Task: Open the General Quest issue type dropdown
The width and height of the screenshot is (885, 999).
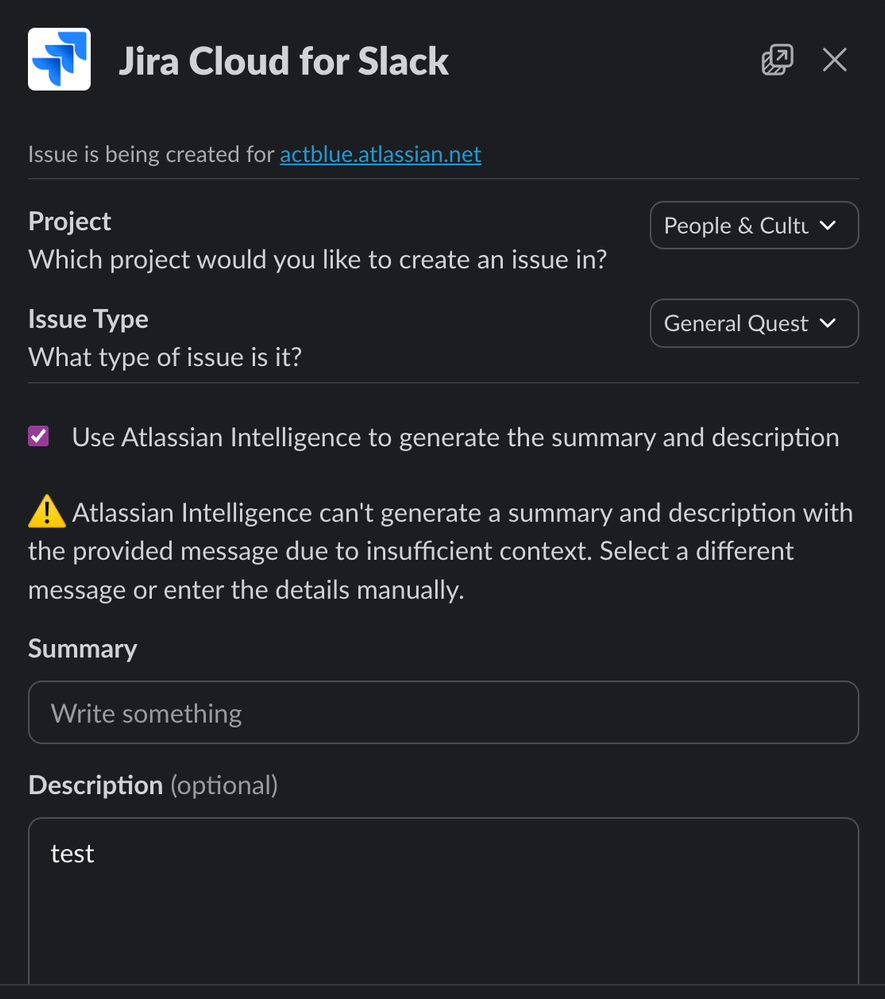Action: pyautogui.click(x=754, y=323)
